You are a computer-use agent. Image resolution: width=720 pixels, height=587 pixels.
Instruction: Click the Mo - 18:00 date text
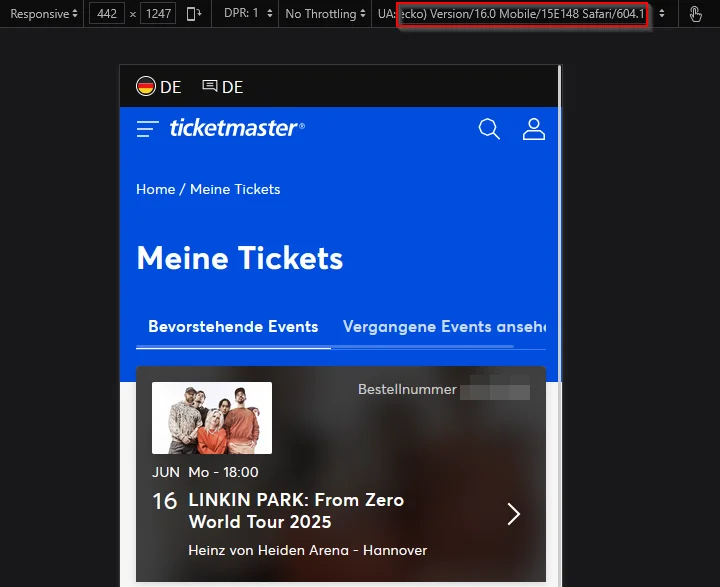click(223, 472)
